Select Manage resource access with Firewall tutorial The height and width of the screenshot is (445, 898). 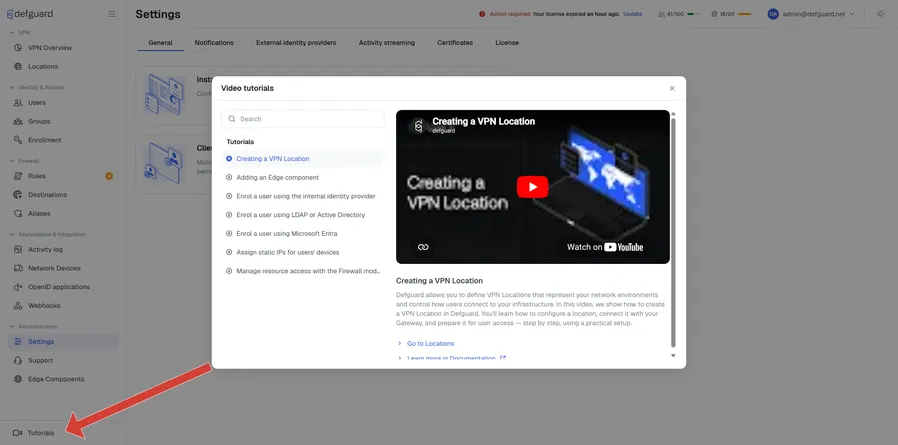pos(303,271)
